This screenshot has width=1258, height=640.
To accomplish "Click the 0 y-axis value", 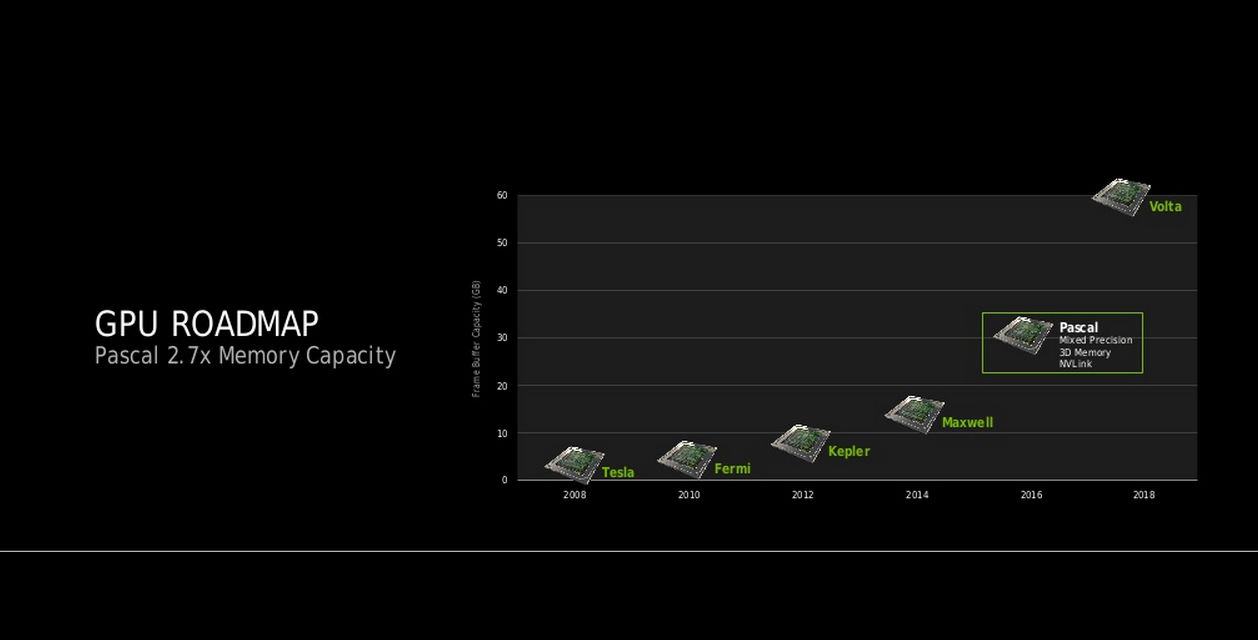I will point(504,480).
